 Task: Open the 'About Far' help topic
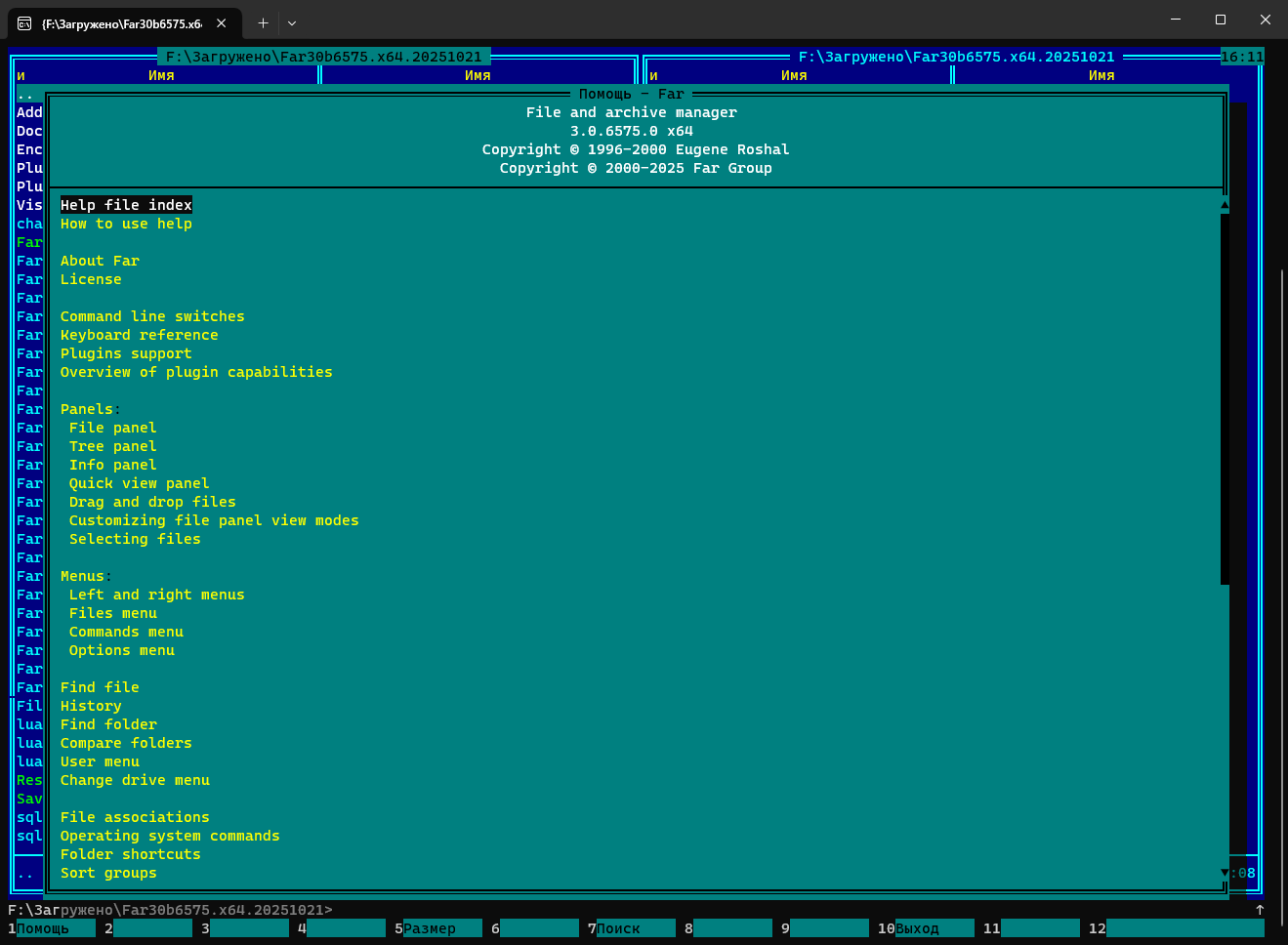tap(100, 261)
